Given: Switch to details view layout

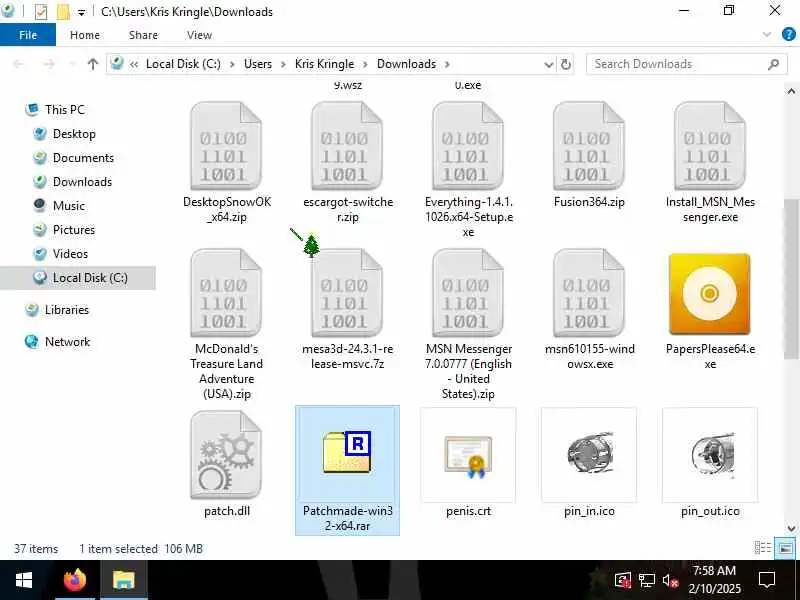Looking at the screenshot, I should point(763,548).
